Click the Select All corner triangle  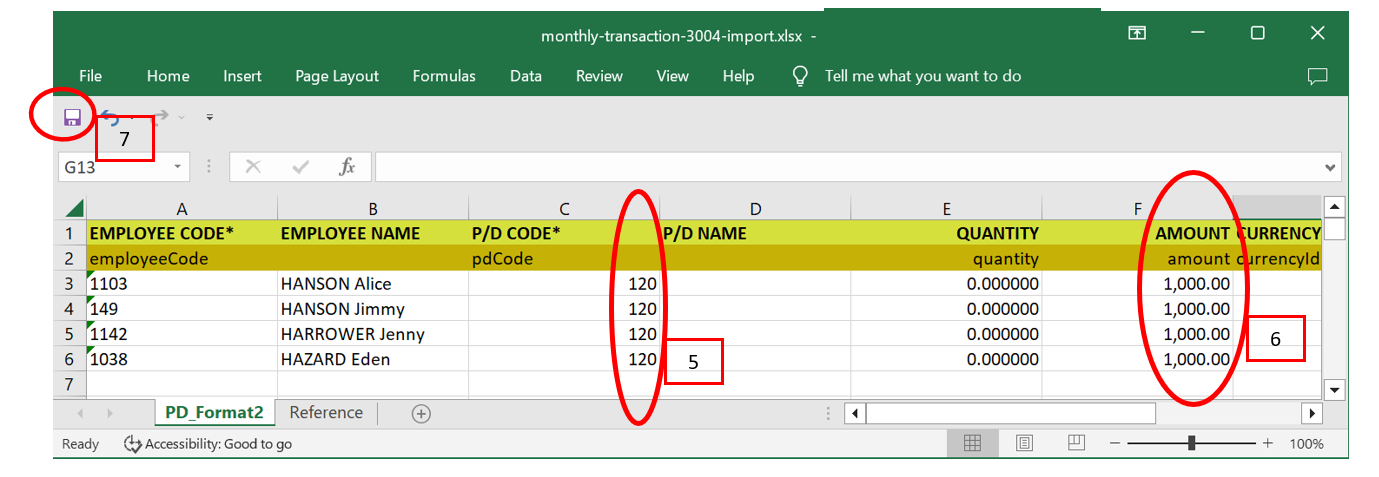[x=74, y=209]
